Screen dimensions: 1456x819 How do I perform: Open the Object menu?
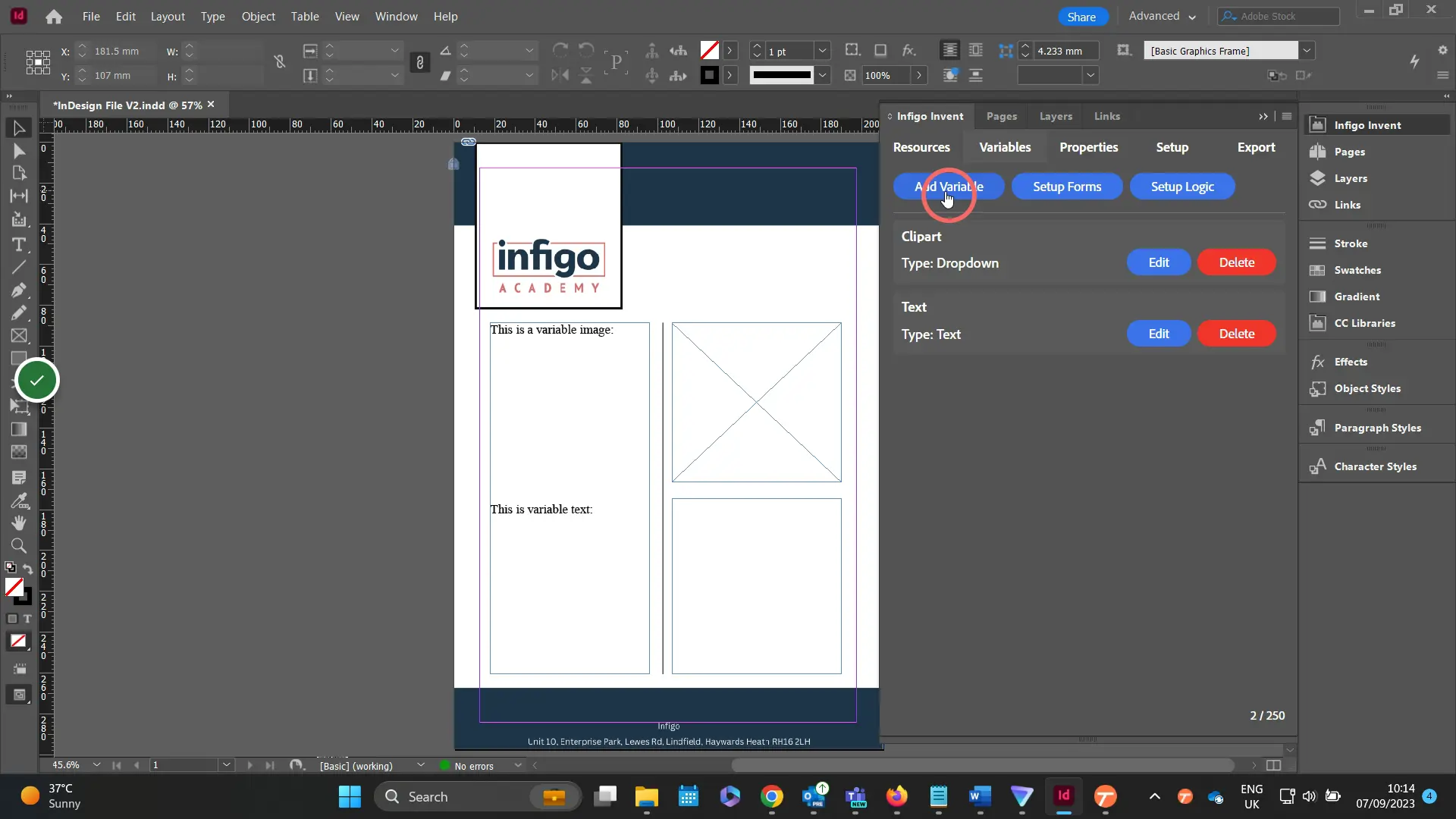(258, 16)
